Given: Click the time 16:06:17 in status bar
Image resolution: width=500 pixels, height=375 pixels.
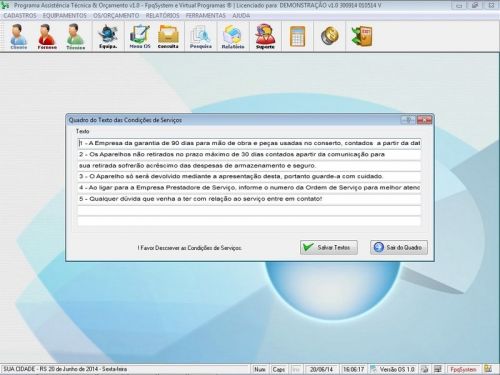Looking at the screenshot, I should pyautogui.click(x=353, y=369).
